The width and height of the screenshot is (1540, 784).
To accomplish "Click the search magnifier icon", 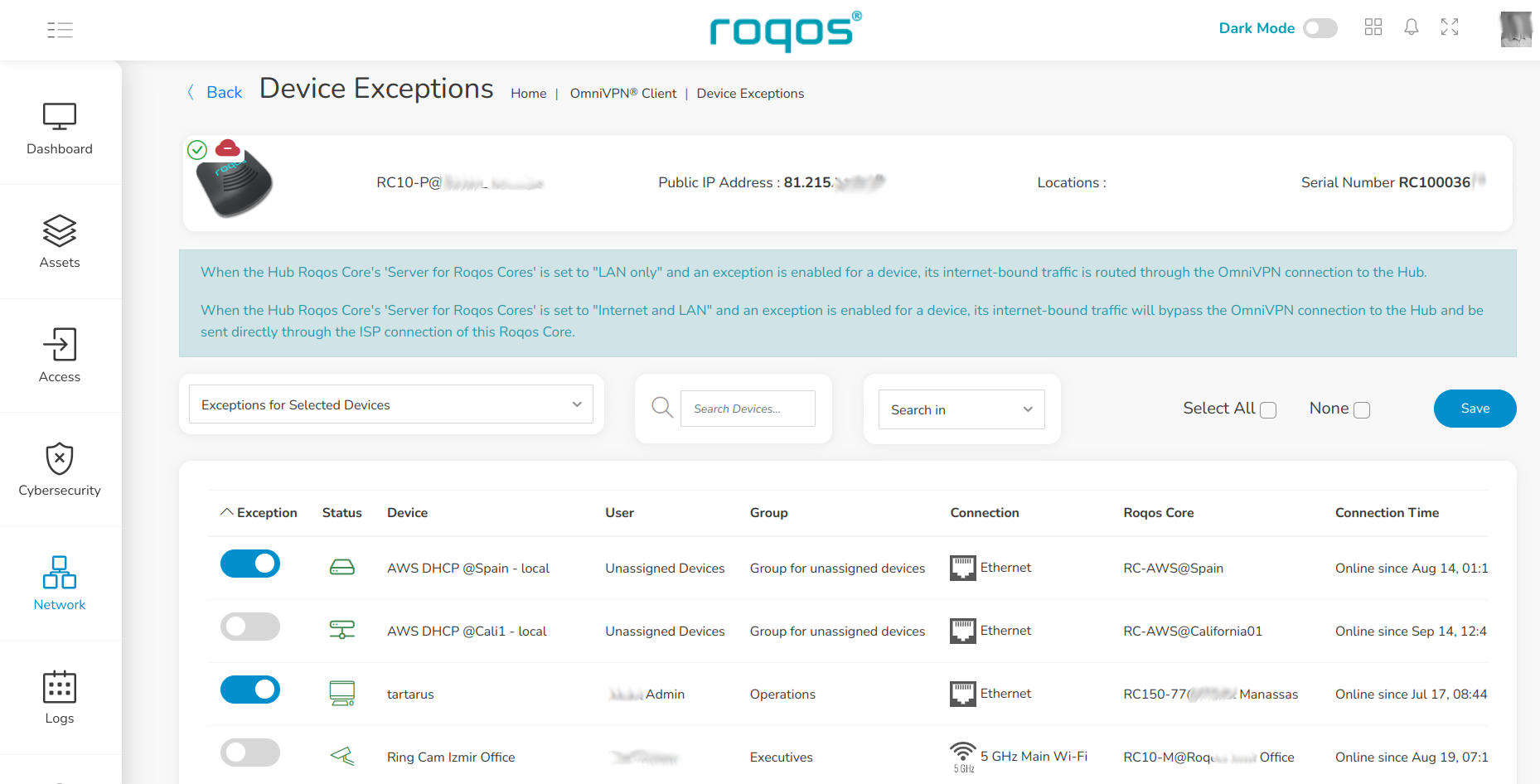I will pos(662,407).
